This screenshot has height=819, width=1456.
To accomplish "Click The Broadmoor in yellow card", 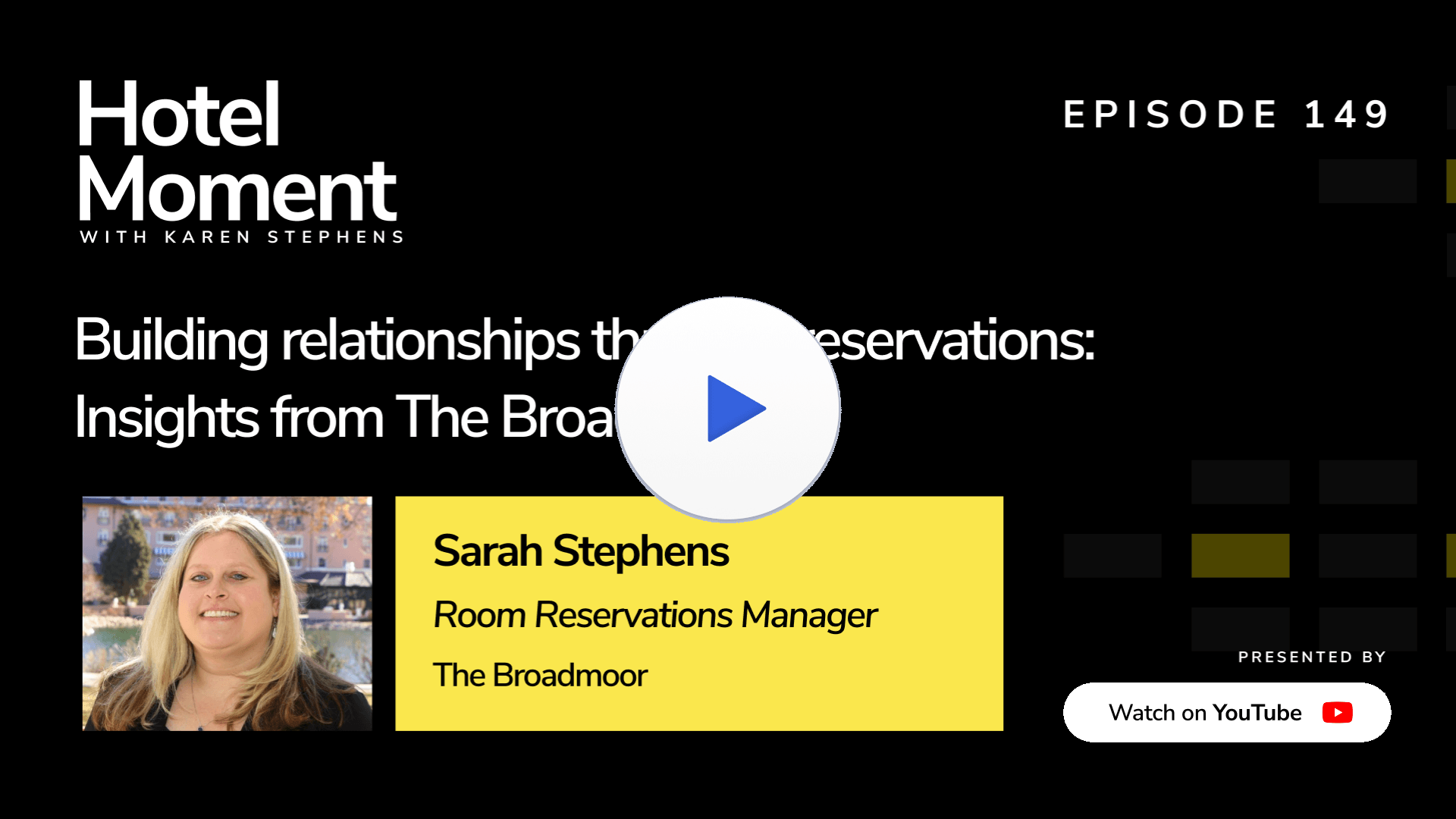I will pyautogui.click(x=540, y=675).
